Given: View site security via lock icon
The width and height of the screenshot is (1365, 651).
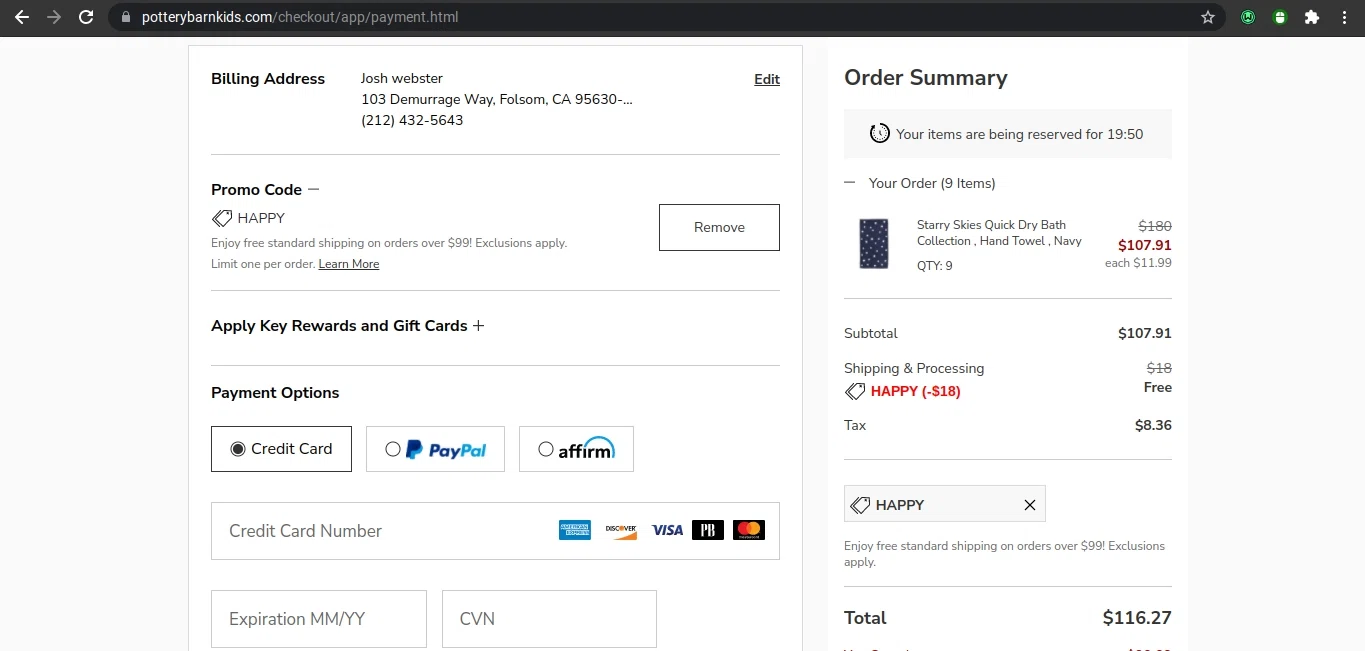Looking at the screenshot, I should pos(126,17).
